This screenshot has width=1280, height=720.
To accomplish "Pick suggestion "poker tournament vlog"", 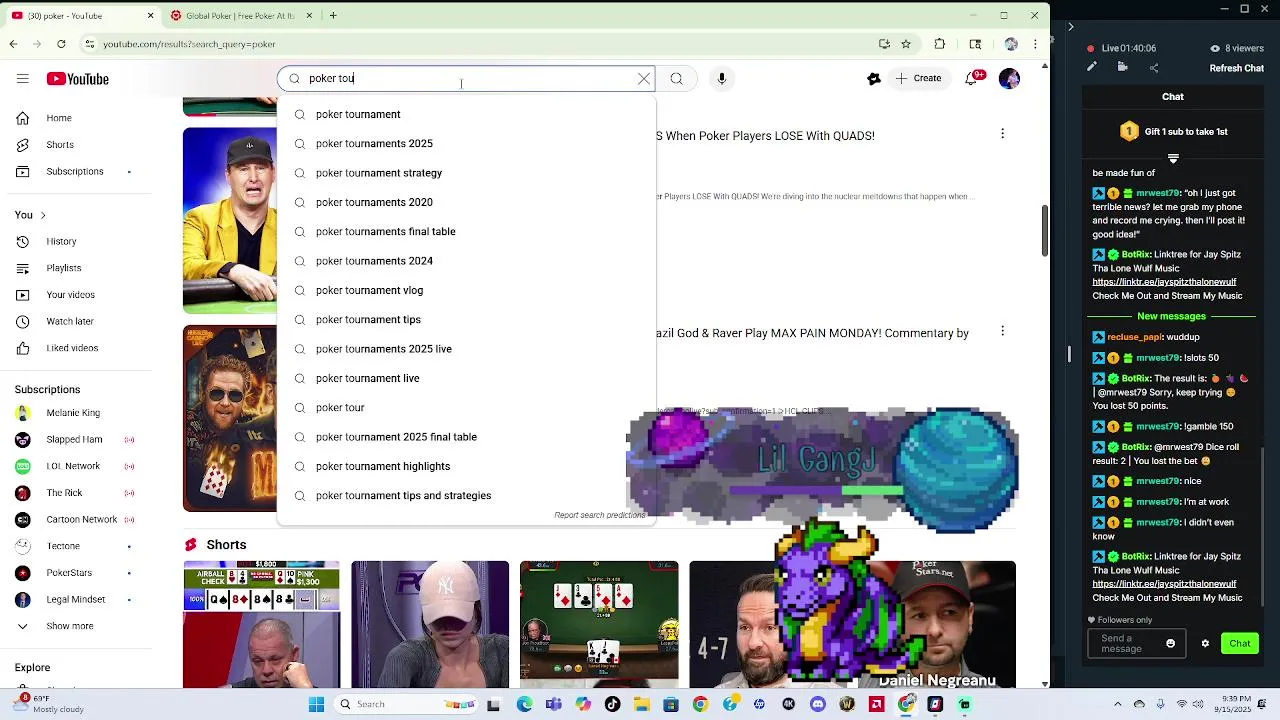I will (466, 290).
